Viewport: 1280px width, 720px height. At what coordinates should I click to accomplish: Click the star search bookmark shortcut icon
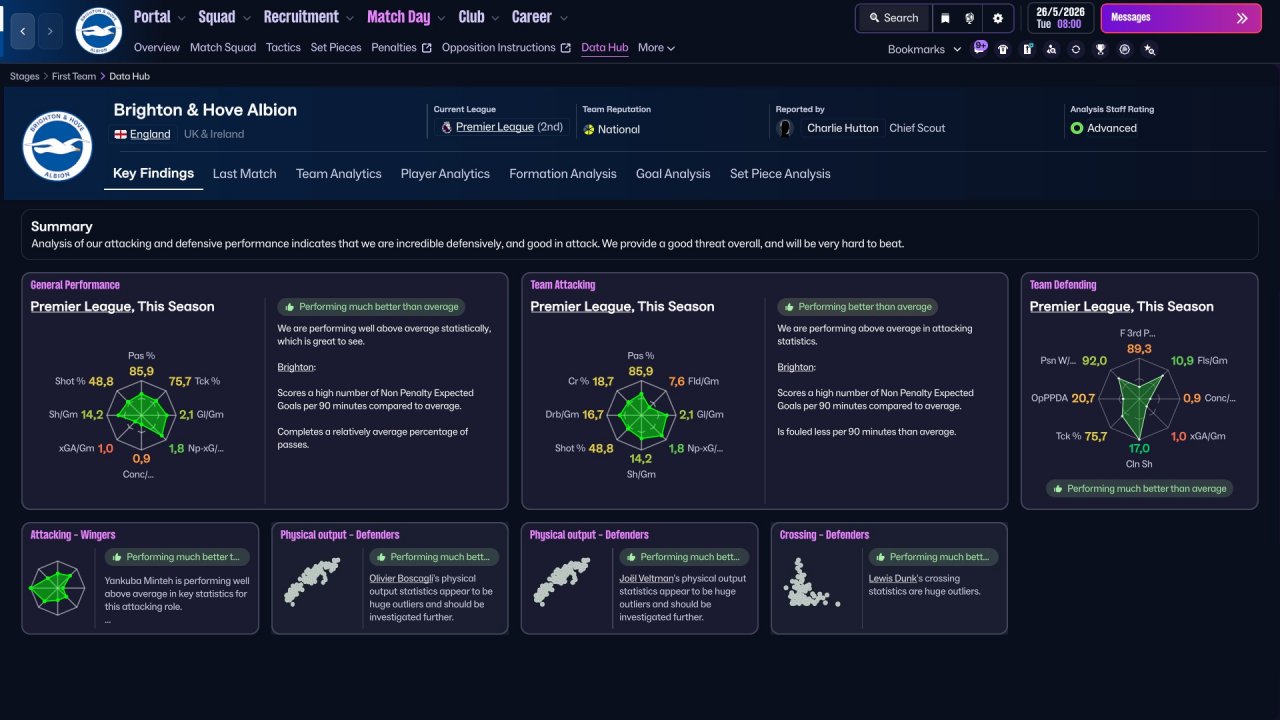coord(1150,49)
